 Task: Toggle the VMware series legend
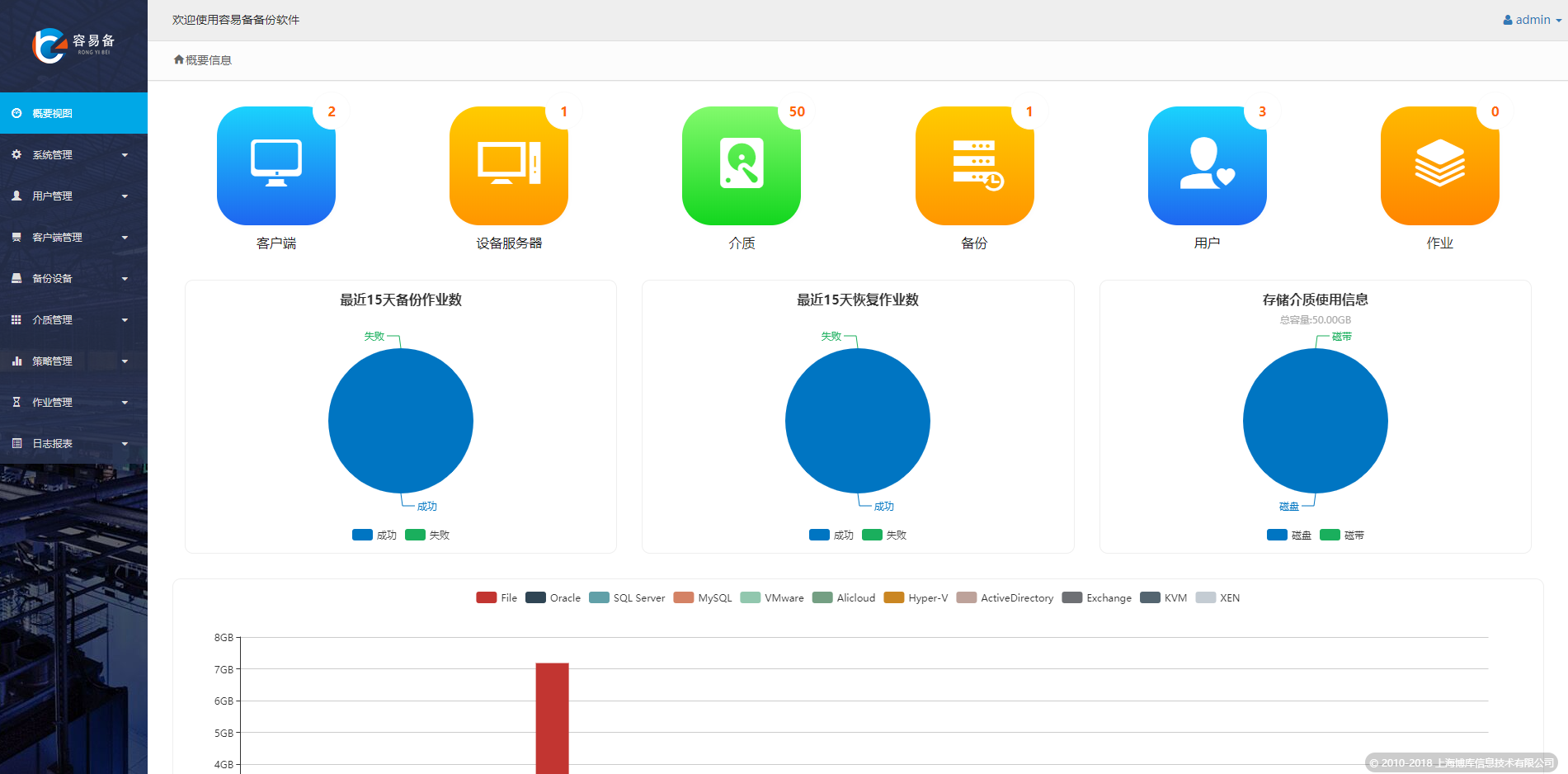point(772,597)
